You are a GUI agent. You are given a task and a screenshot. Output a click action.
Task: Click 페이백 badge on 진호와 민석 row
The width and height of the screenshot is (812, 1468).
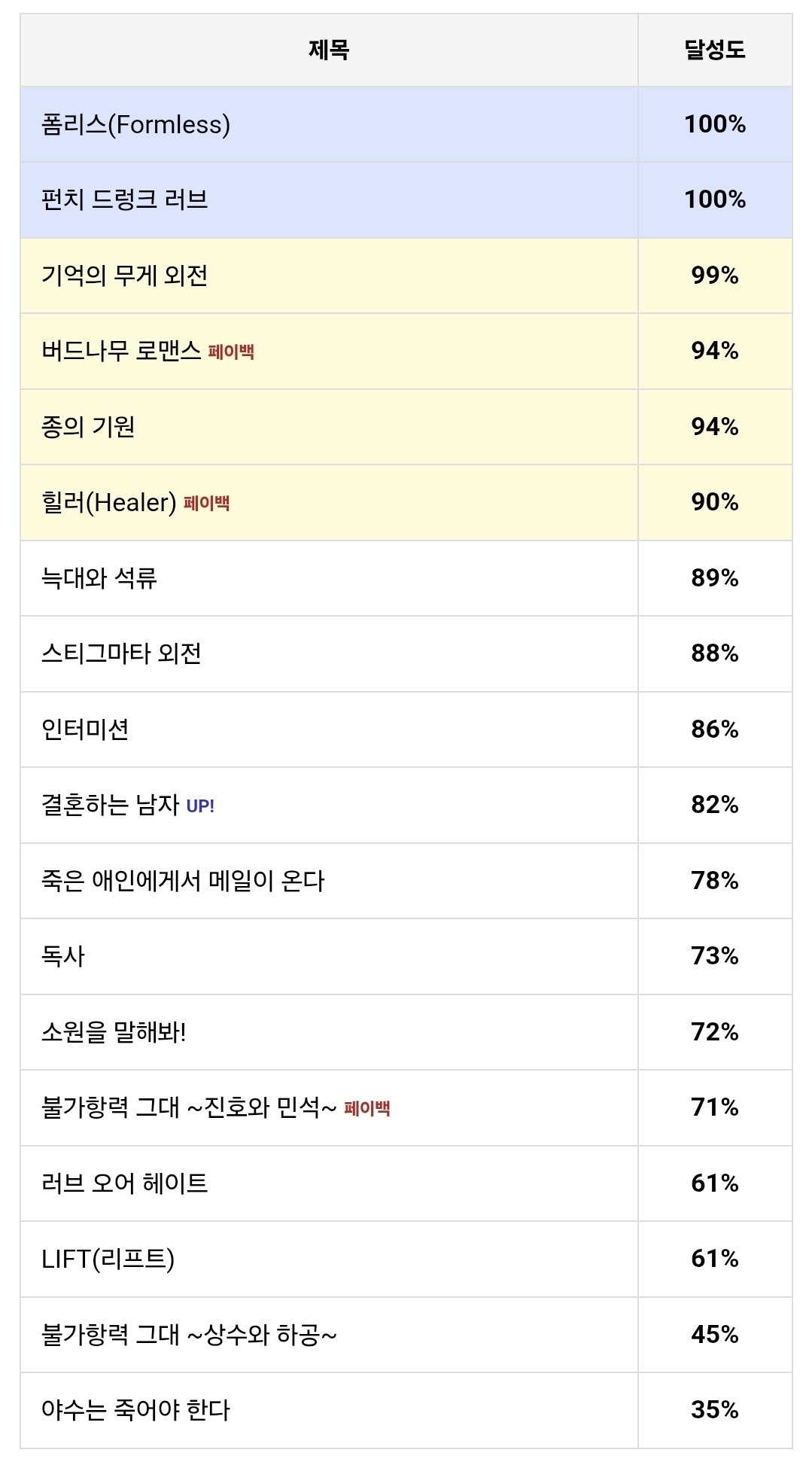click(367, 1109)
